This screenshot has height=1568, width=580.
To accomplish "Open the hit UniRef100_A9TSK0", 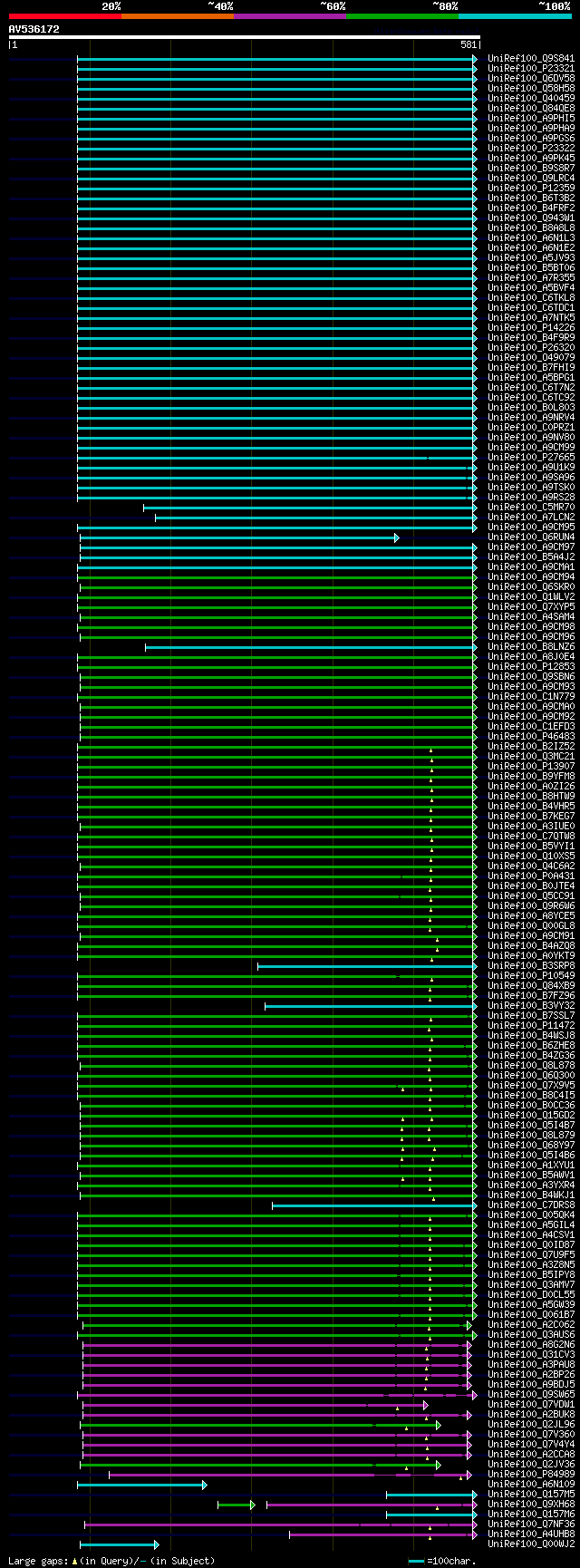I will [531, 487].
